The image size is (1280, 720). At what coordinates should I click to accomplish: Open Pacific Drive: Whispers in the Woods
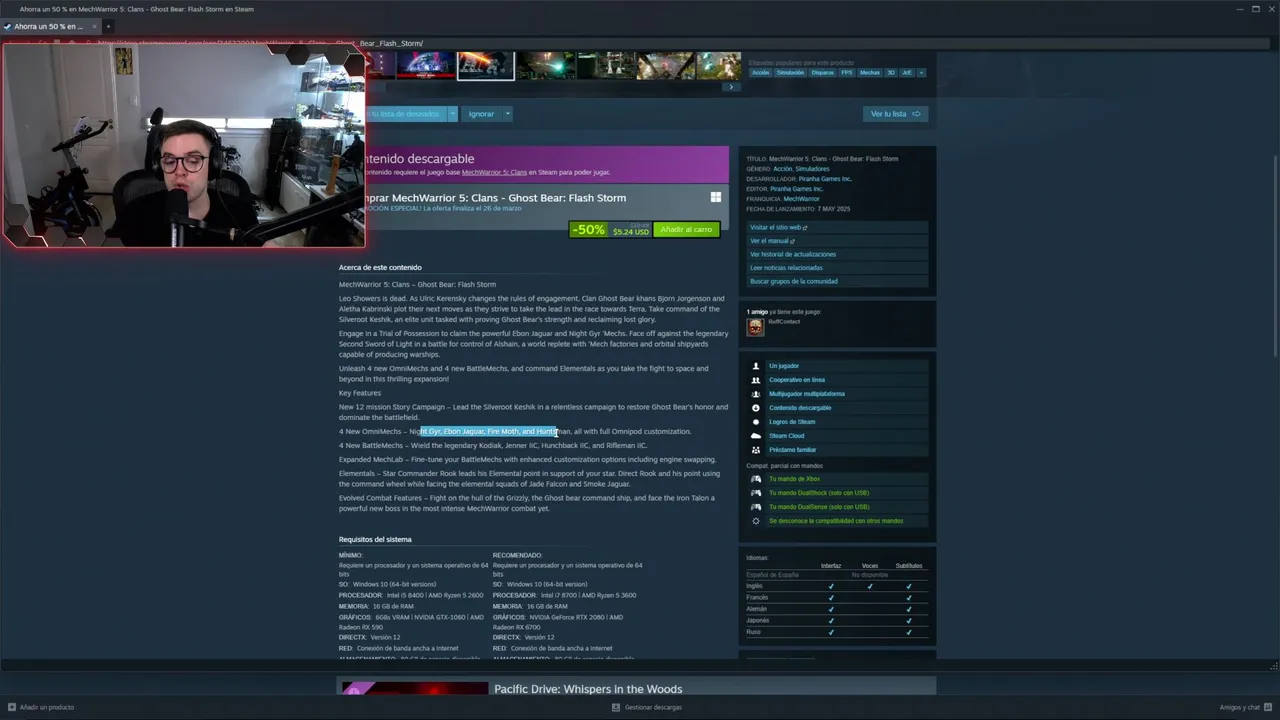[588, 689]
